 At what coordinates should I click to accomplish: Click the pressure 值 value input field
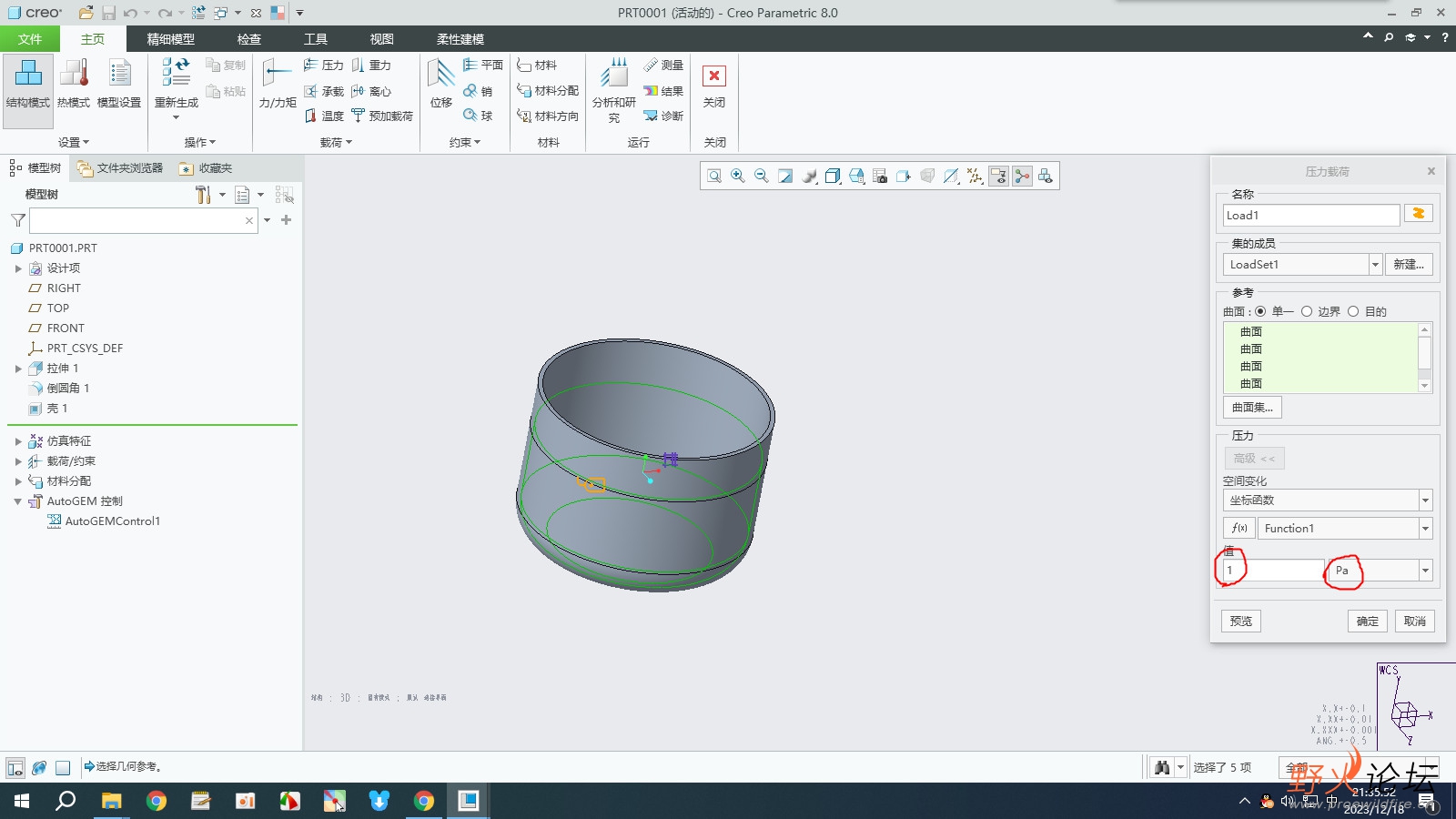(x=1272, y=571)
